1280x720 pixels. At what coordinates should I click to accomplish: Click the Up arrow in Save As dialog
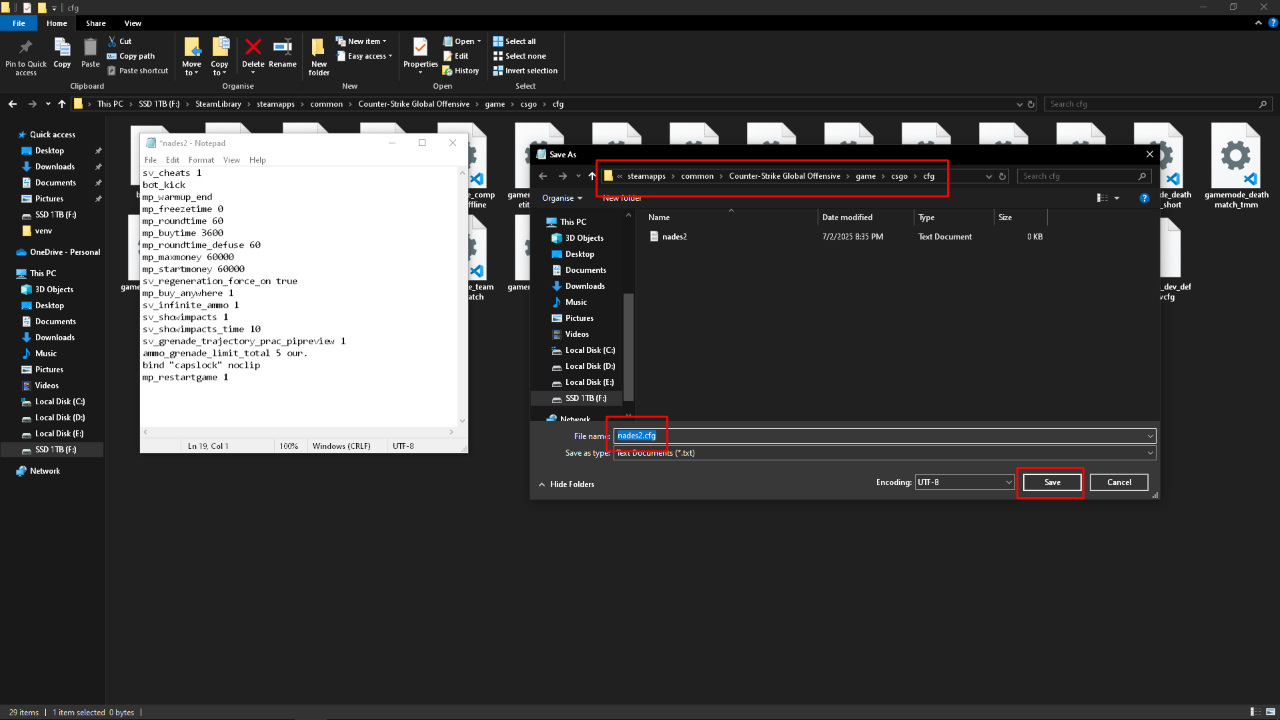click(x=592, y=176)
